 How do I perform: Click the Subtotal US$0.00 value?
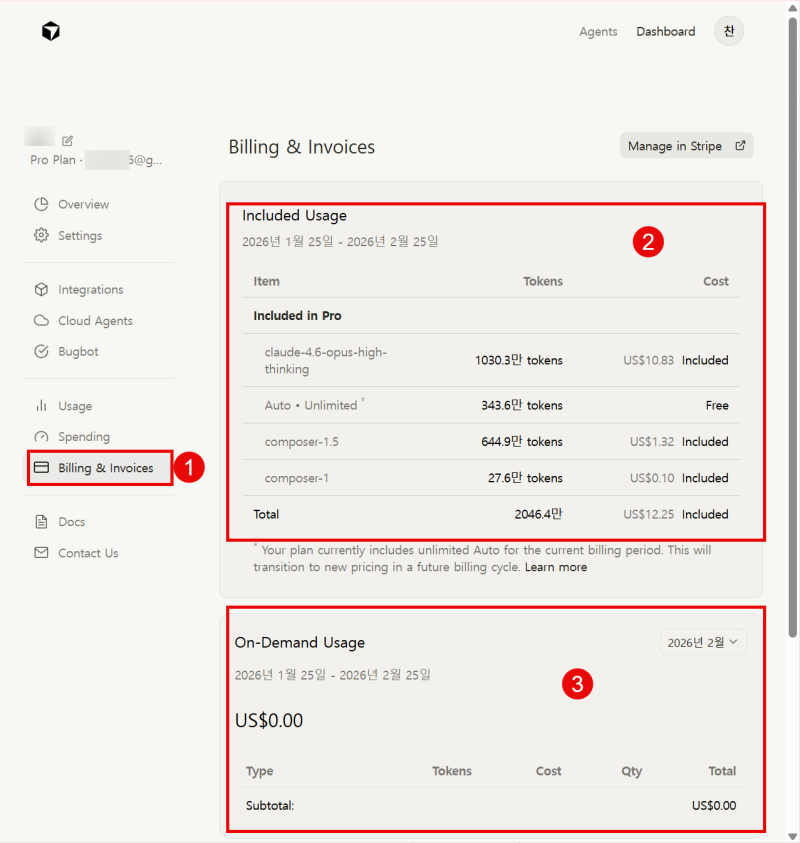click(x=714, y=805)
